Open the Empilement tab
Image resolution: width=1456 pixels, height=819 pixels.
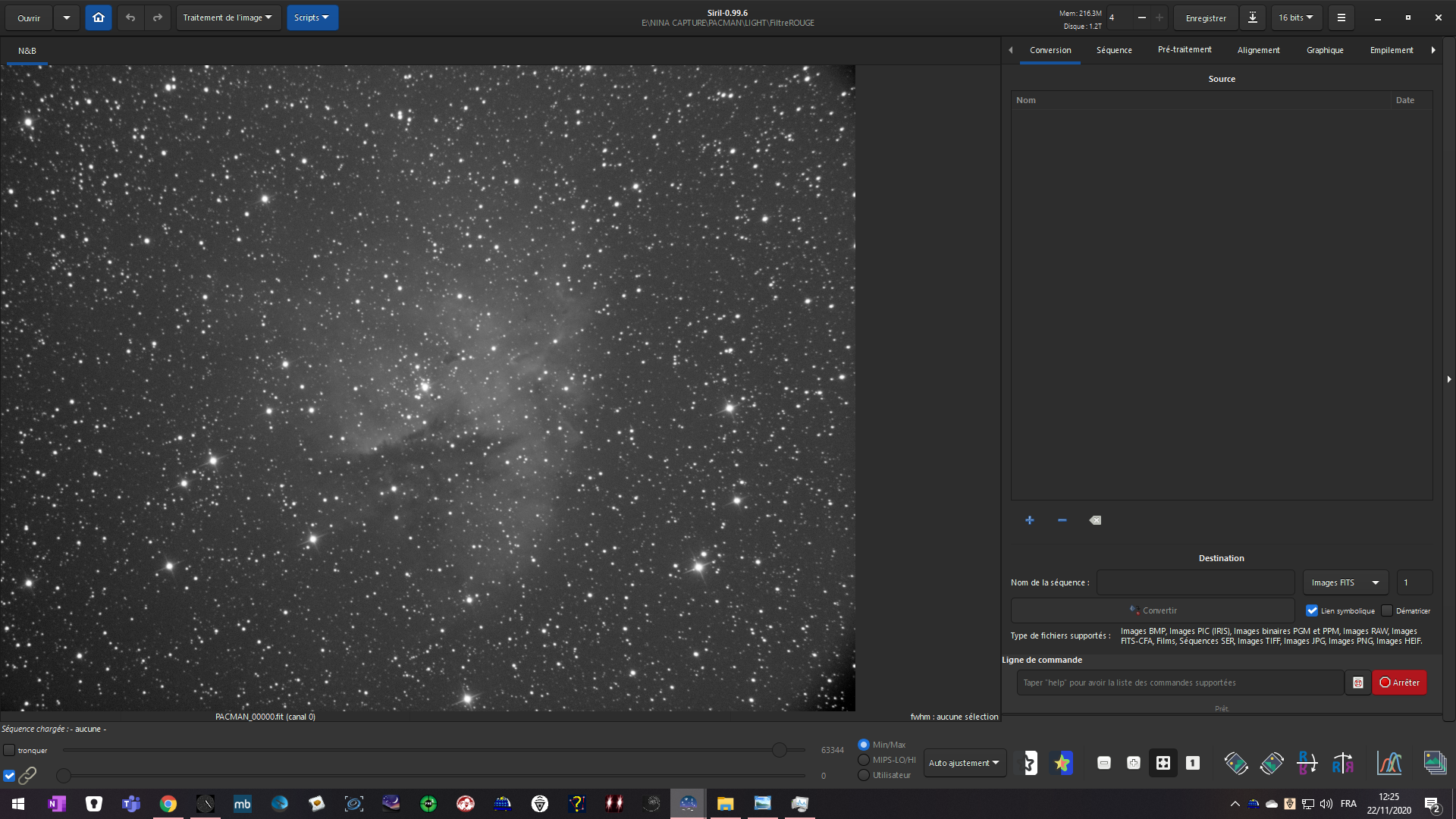[x=1391, y=50]
